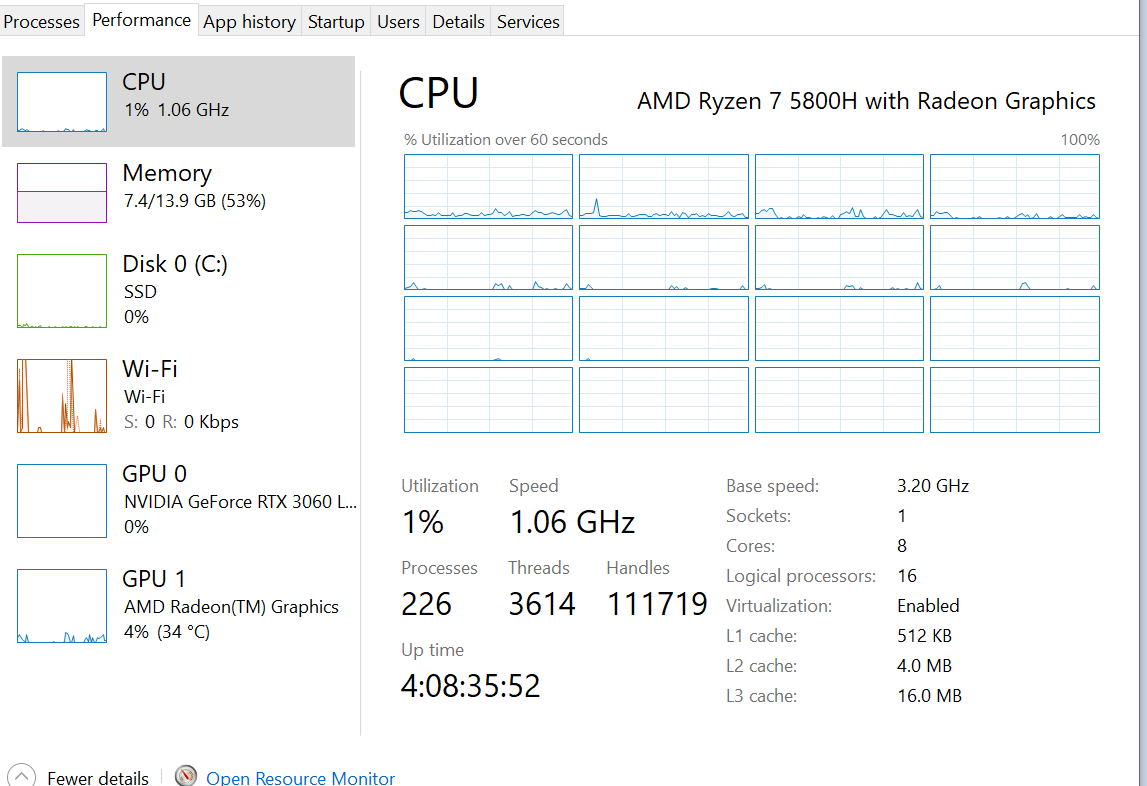Viewport: 1147px width, 786px height.
Task: Click the second core graph with spike
Action: [664, 186]
